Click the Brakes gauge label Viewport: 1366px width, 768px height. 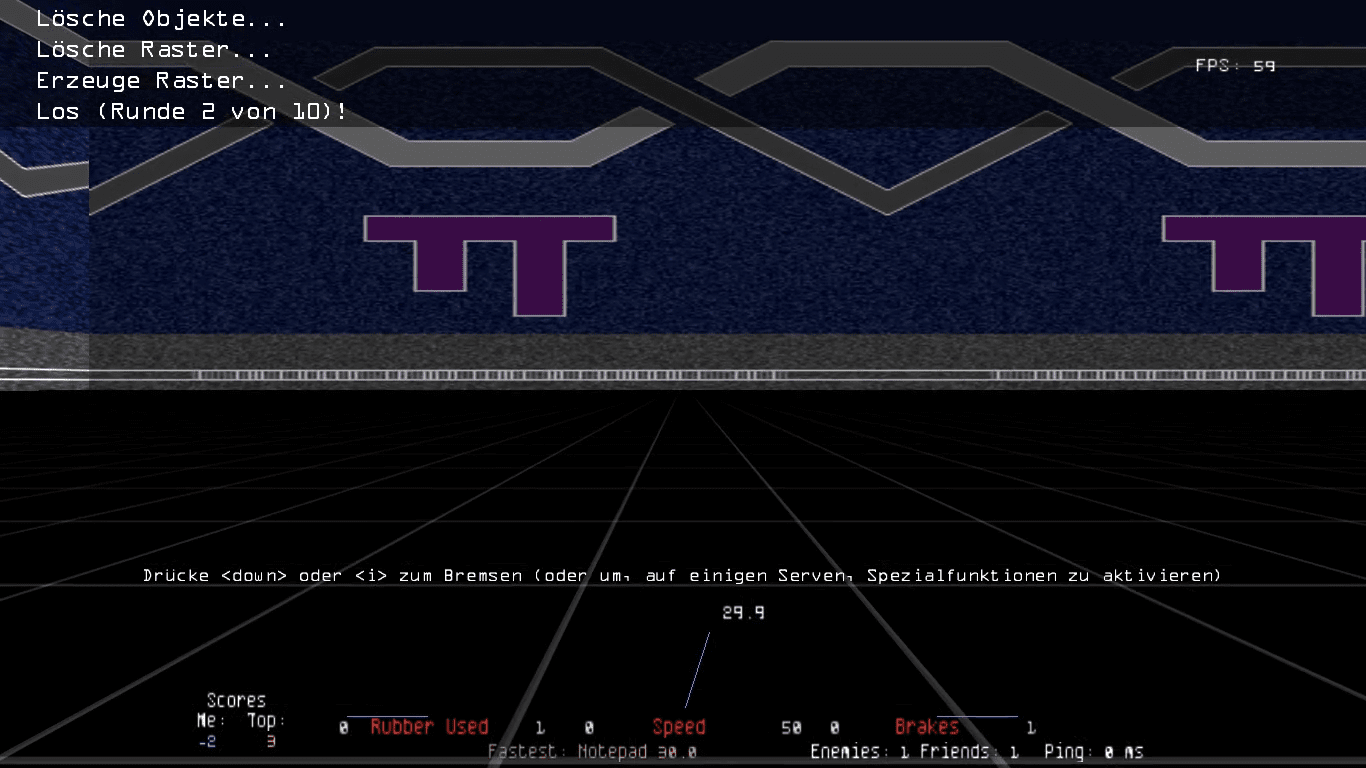(927, 727)
